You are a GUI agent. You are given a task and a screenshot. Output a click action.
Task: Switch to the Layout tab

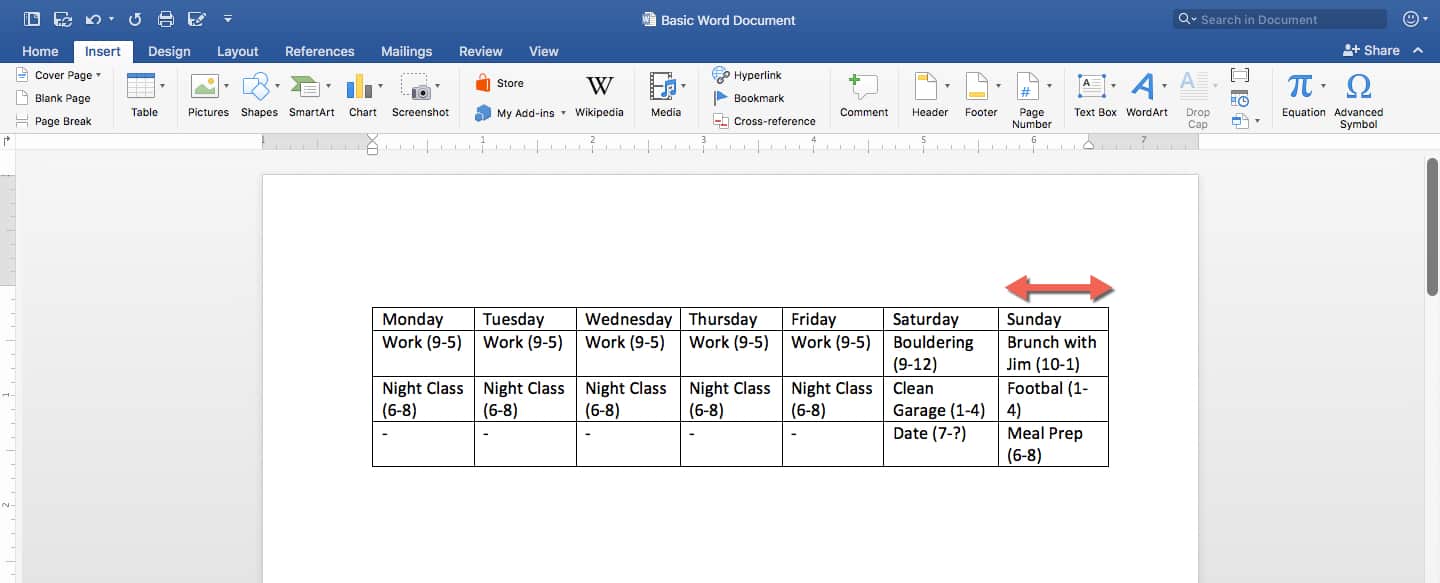pos(237,51)
